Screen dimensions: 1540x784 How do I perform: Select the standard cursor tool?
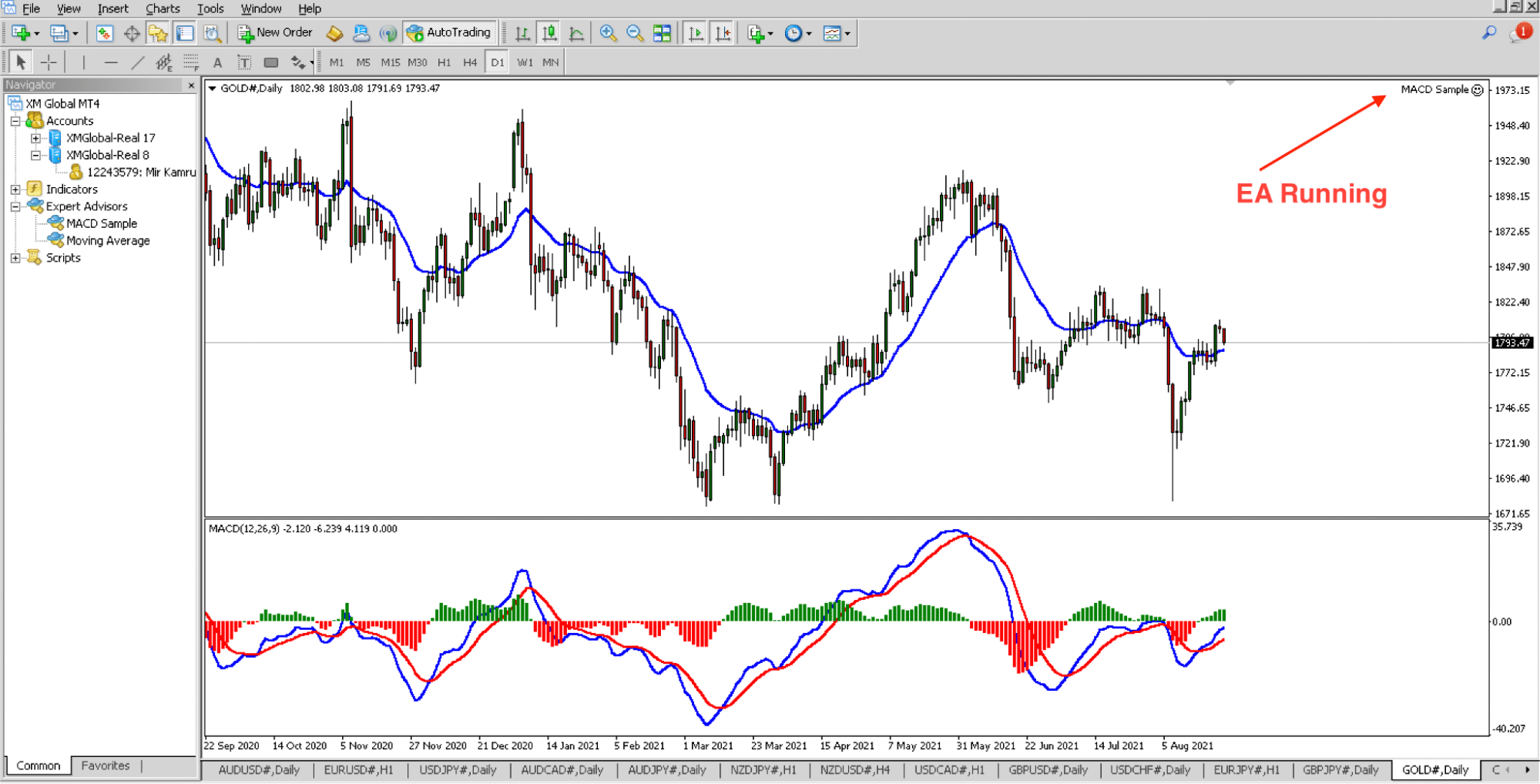coord(21,62)
